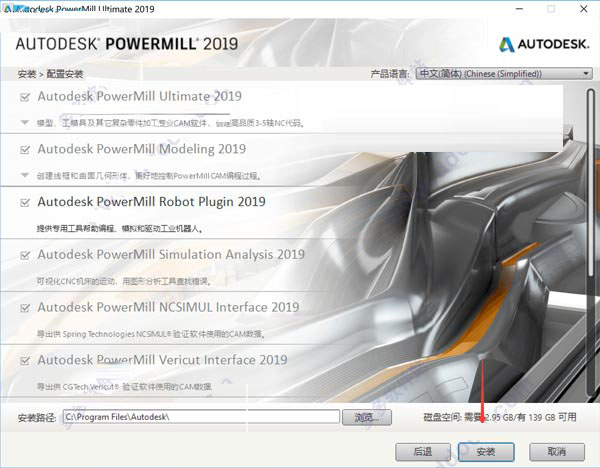Select PowerMill NCSIMUL Interface 2019 title
This screenshot has height=468, width=600.
[168, 307]
